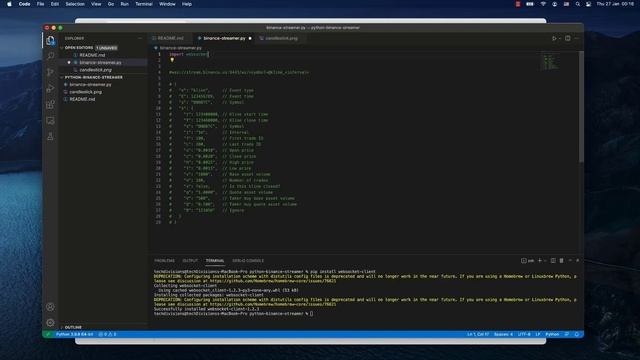The image size is (640, 360).
Task: Open the Remote Explorer view
Action: tap(50, 121)
